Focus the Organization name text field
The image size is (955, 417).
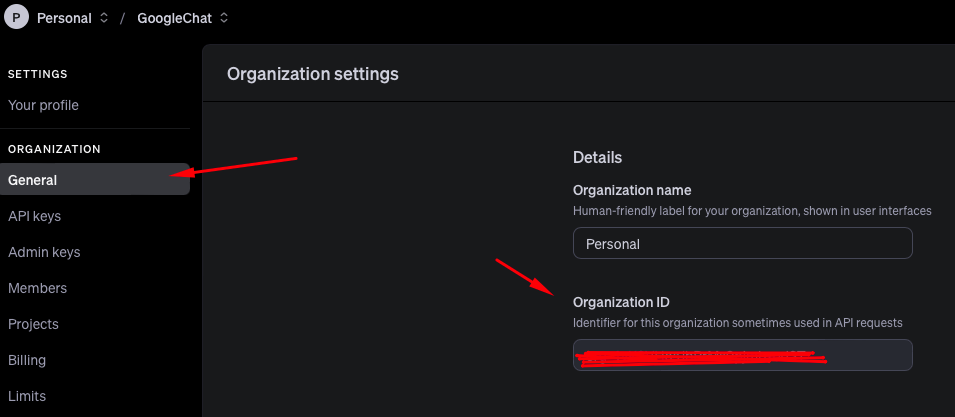pyautogui.click(x=742, y=243)
